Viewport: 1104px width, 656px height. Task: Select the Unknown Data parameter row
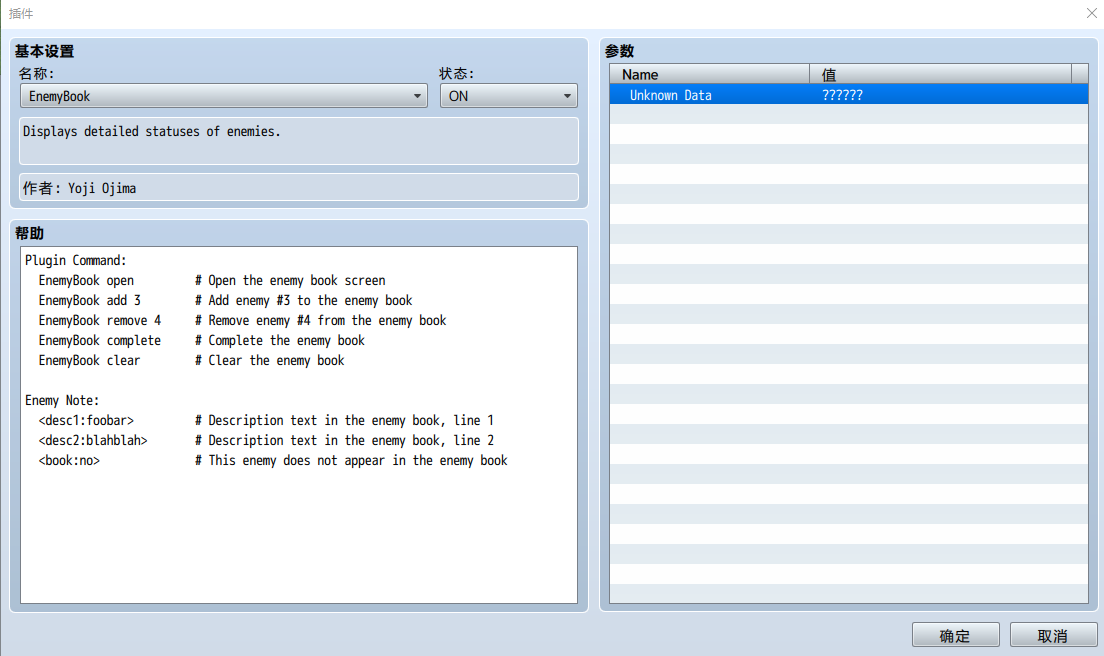[x=848, y=95]
